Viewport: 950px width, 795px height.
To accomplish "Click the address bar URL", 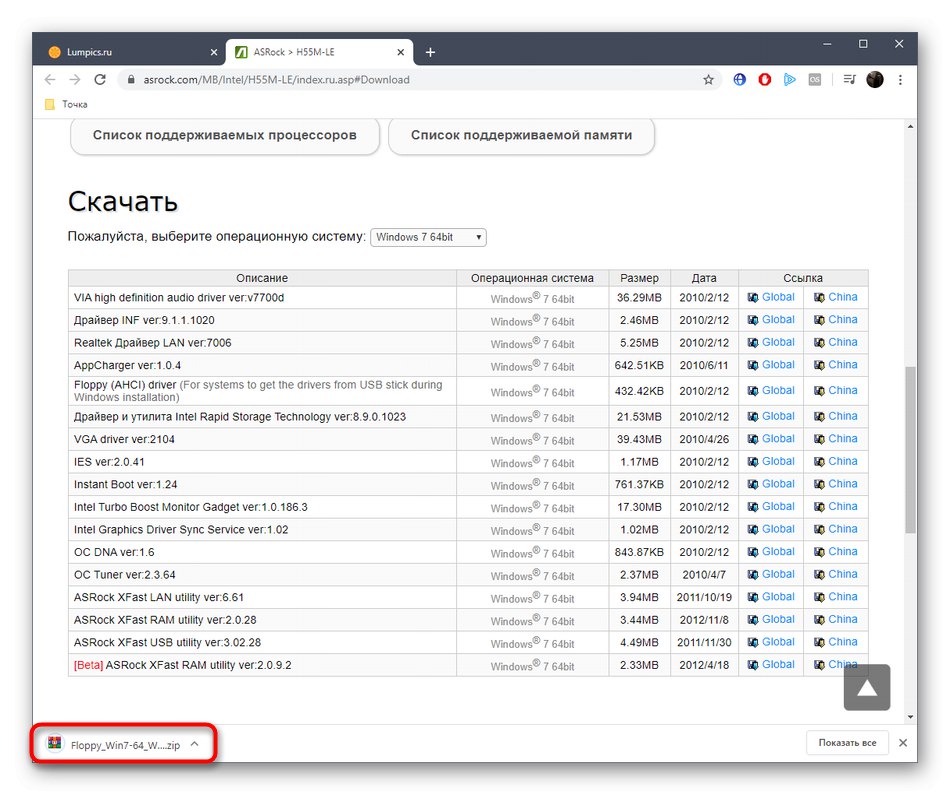I will click(276, 79).
